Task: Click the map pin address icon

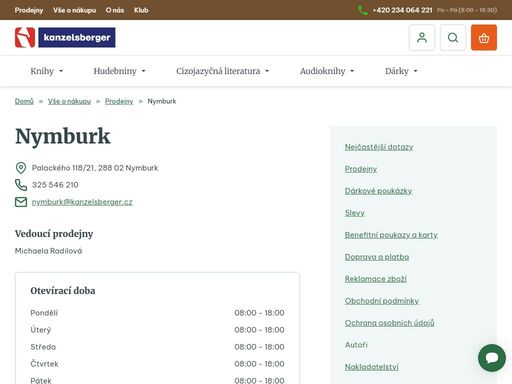Action: click(21, 168)
